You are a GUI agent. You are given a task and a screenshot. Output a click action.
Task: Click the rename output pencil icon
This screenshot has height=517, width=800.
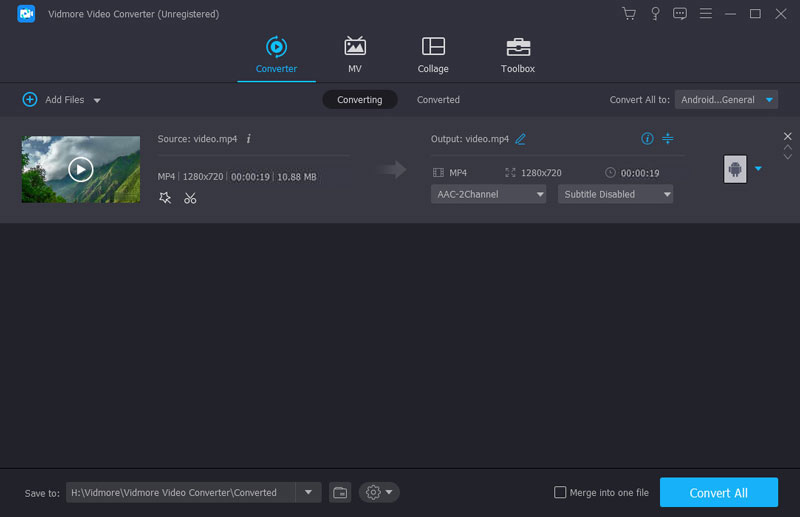[520, 139]
